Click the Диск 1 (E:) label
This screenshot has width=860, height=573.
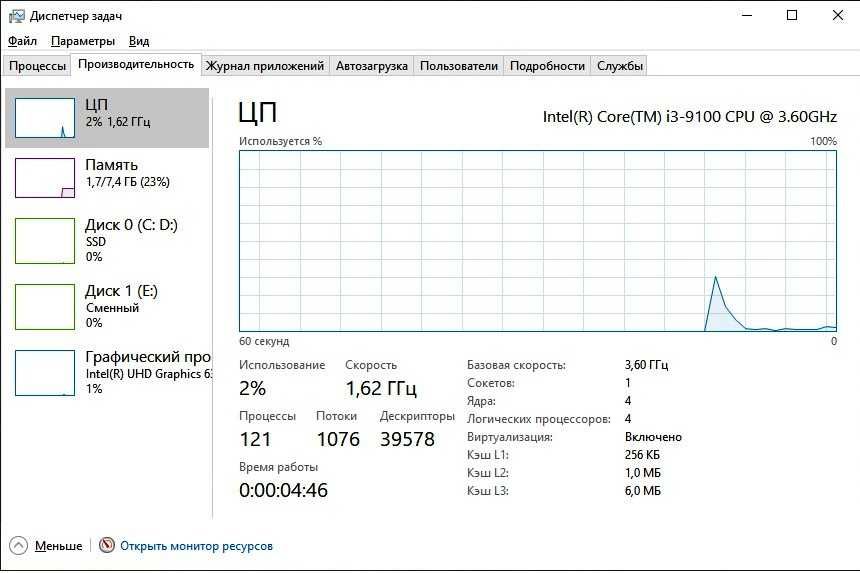coord(122,291)
